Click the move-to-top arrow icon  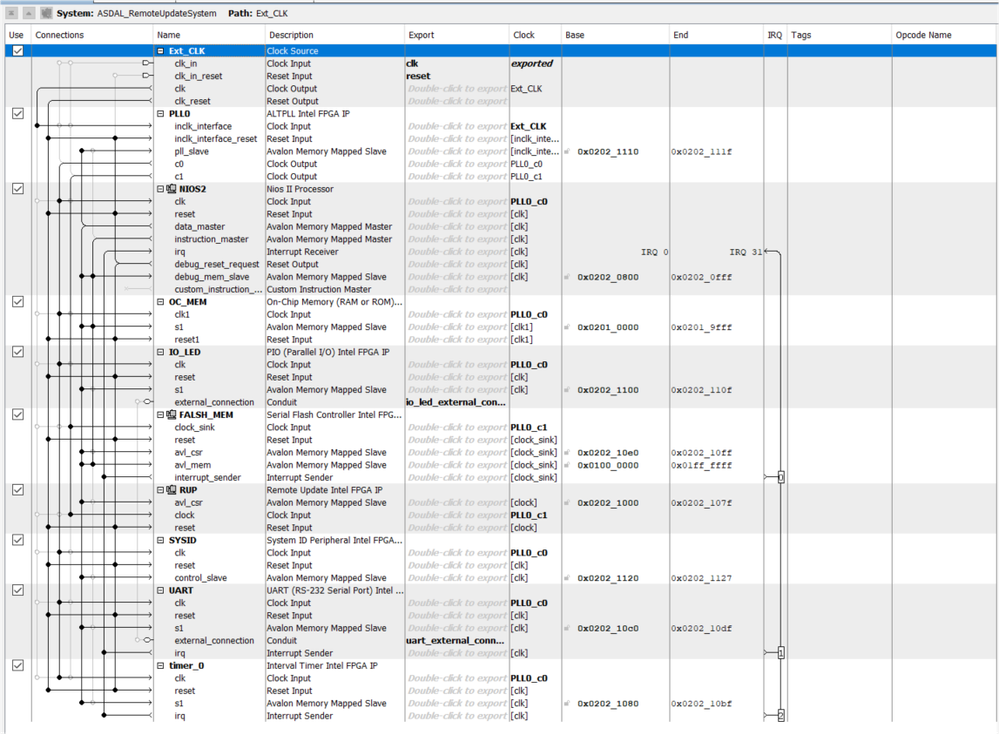12,13
